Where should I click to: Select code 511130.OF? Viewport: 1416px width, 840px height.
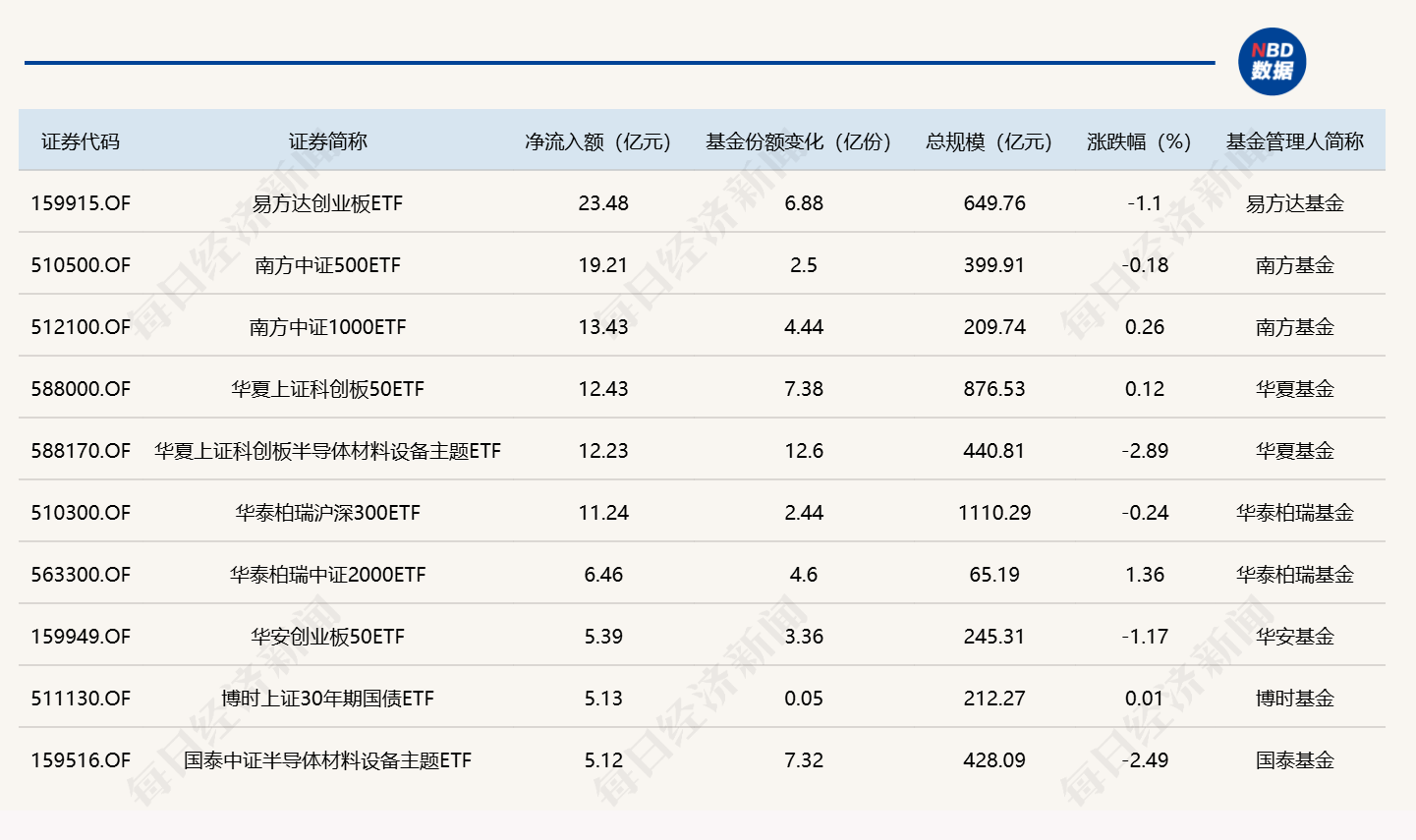pos(81,699)
